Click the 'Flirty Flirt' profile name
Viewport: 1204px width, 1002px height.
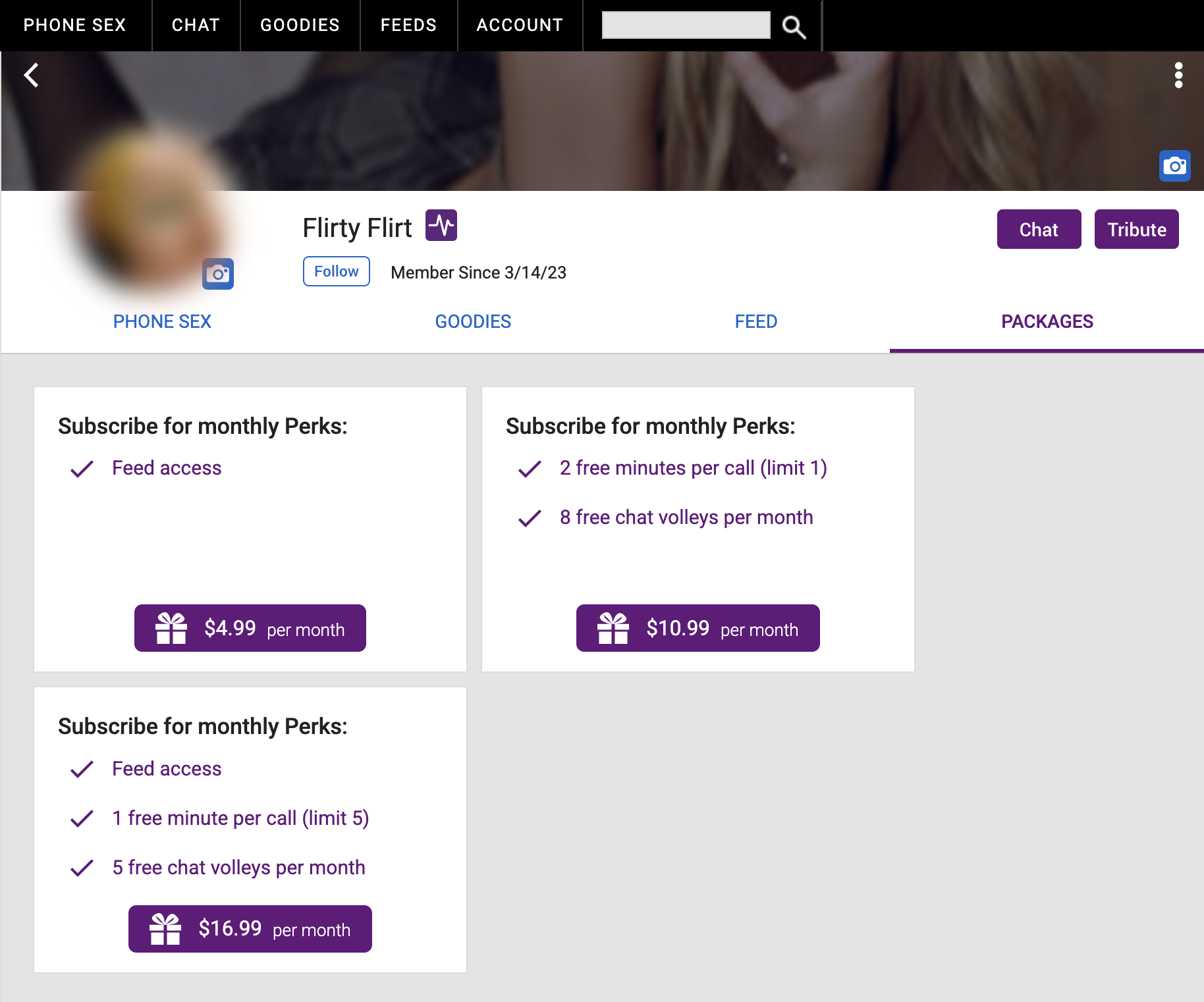point(357,228)
